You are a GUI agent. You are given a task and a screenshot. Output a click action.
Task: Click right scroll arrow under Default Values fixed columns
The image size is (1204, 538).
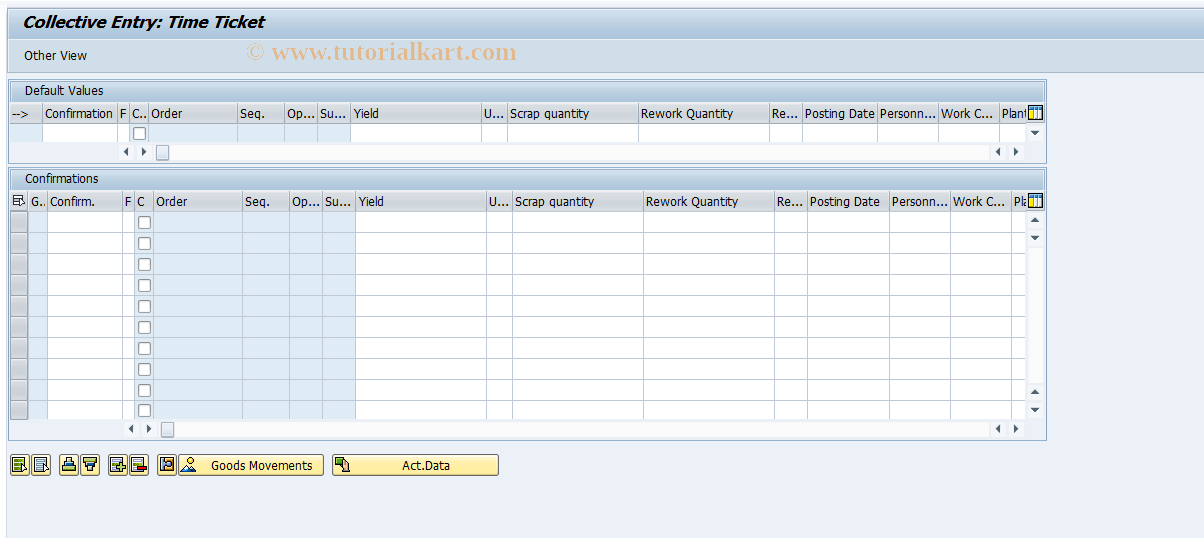coord(144,152)
